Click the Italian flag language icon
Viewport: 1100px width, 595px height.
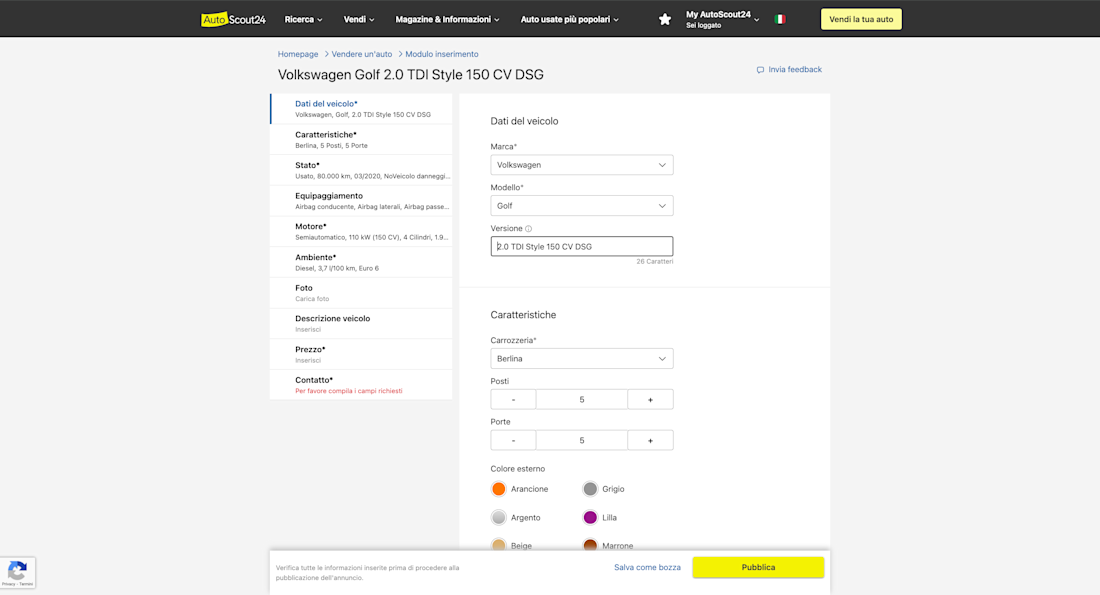[x=780, y=19]
